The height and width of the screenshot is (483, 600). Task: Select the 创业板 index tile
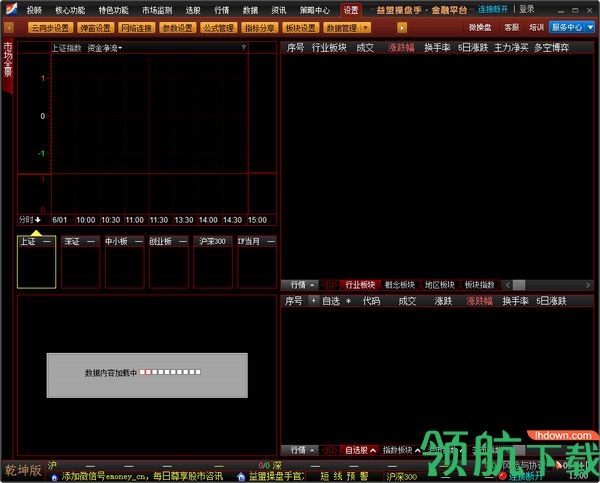pyautogui.click(x=169, y=262)
